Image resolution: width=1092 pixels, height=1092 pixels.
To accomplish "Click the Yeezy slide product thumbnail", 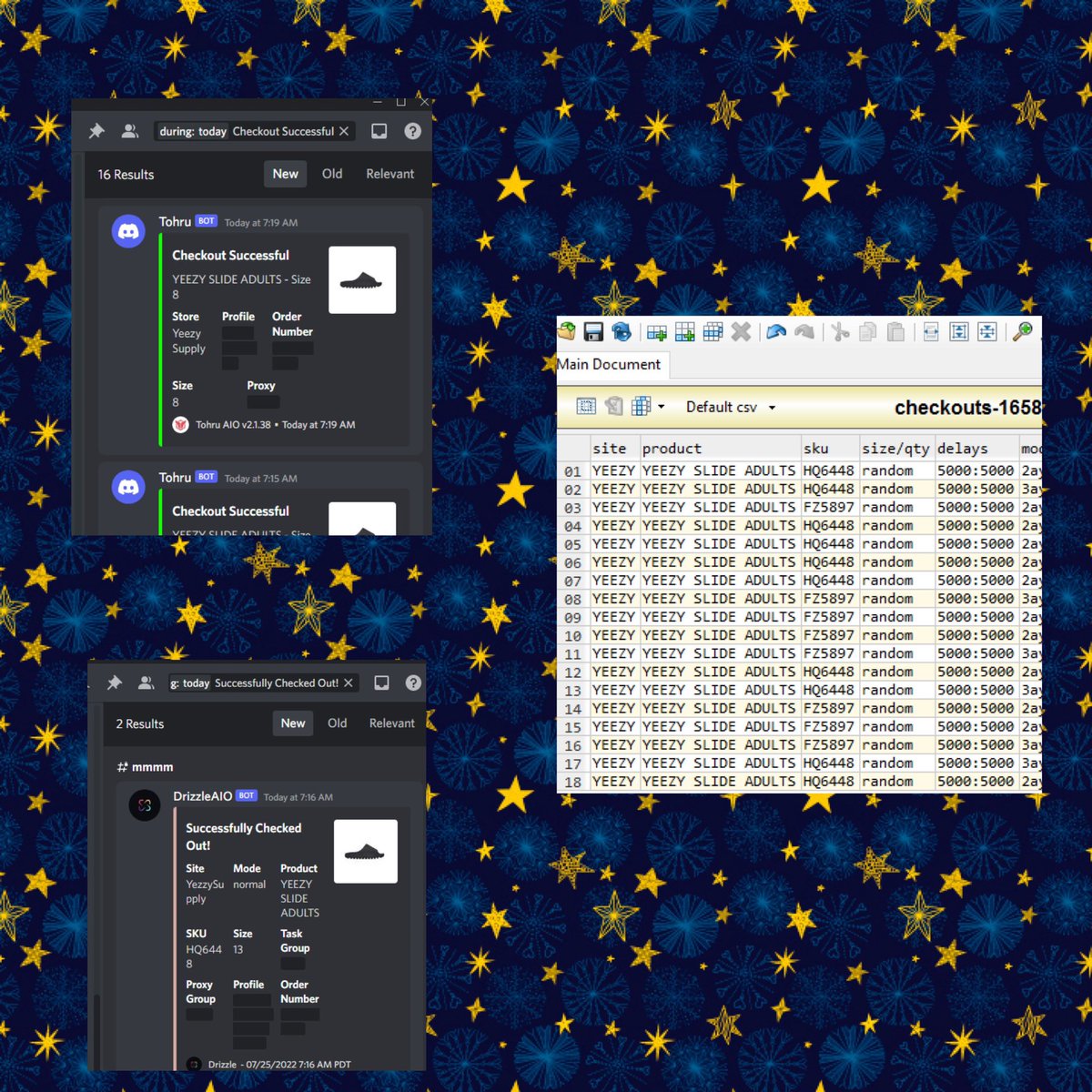I will [362, 279].
